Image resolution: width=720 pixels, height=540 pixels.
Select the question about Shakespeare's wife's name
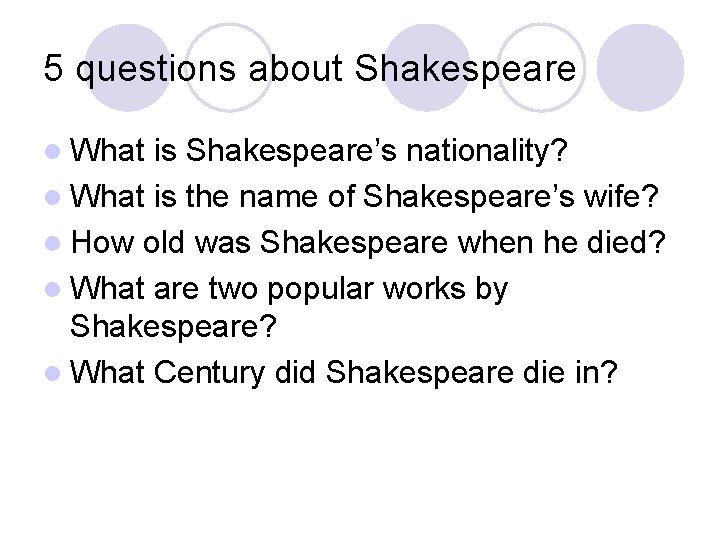tap(366, 196)
